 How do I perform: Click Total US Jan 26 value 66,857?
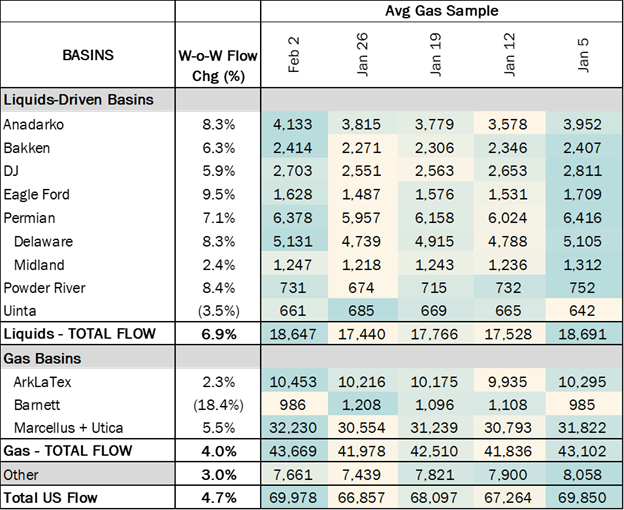point(361,498)
